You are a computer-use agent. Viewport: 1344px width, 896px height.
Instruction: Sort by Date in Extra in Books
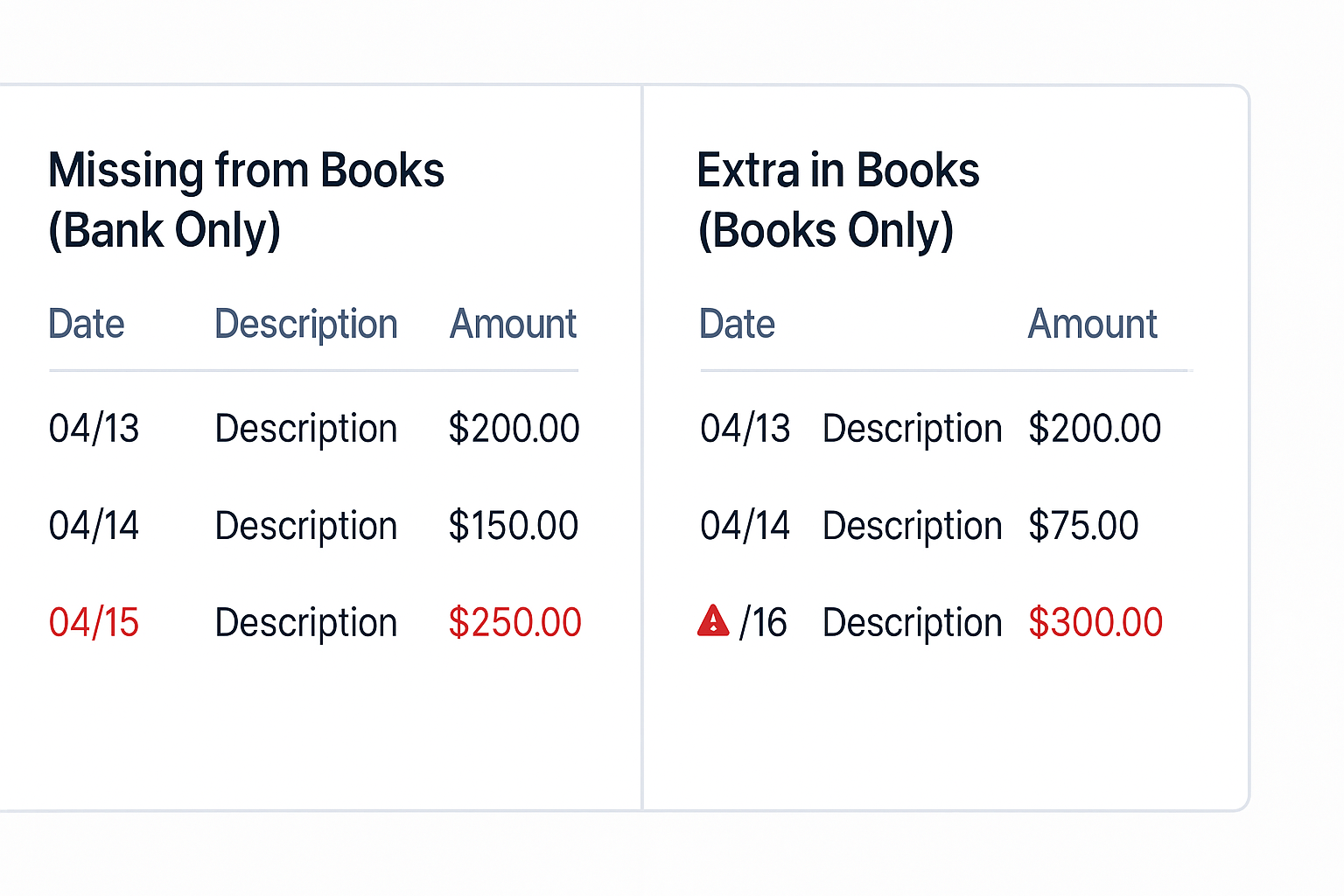737,324
